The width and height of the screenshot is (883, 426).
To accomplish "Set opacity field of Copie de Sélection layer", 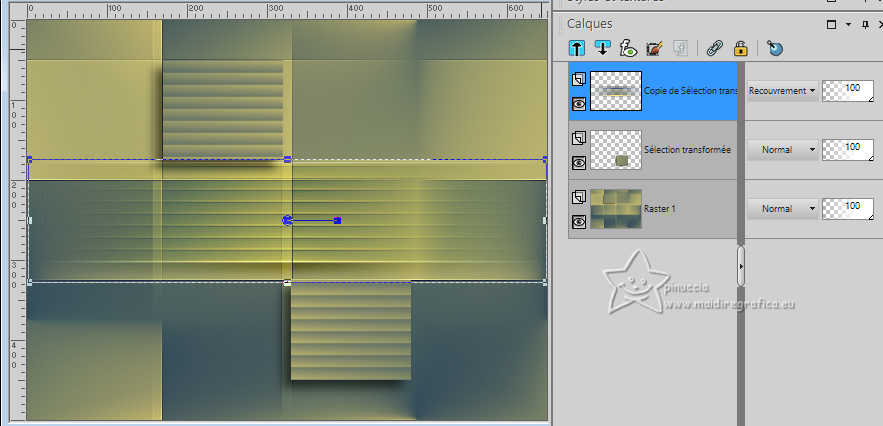I will coord(848,91).
